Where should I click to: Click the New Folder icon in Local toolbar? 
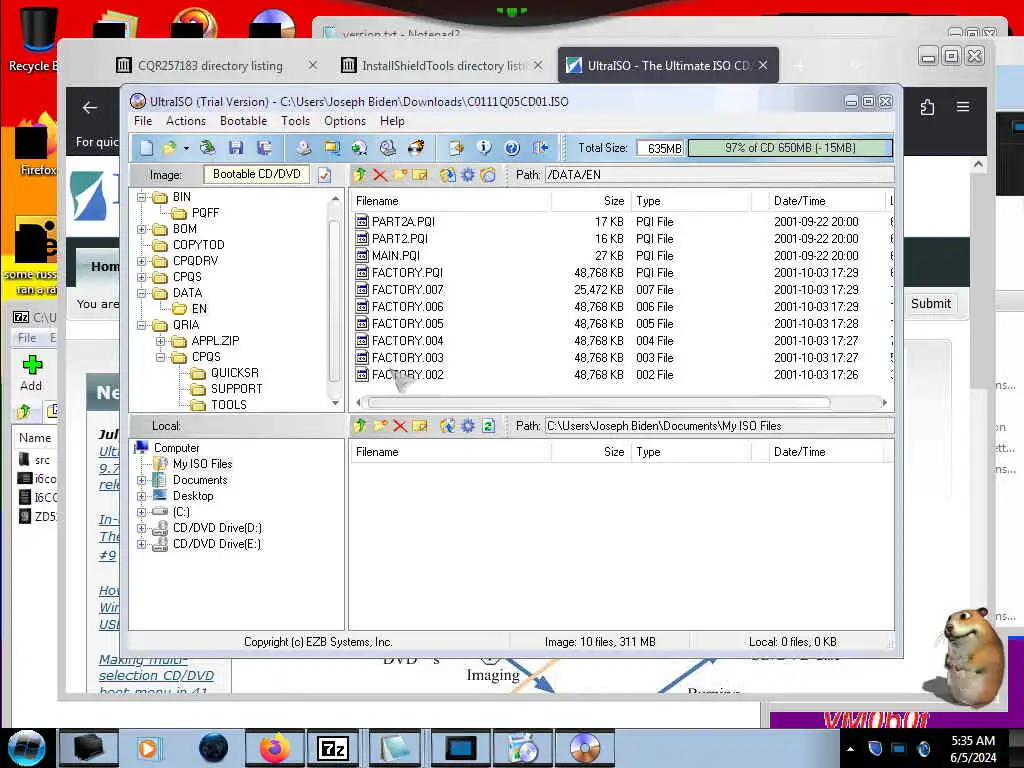[x=380, y=426]
